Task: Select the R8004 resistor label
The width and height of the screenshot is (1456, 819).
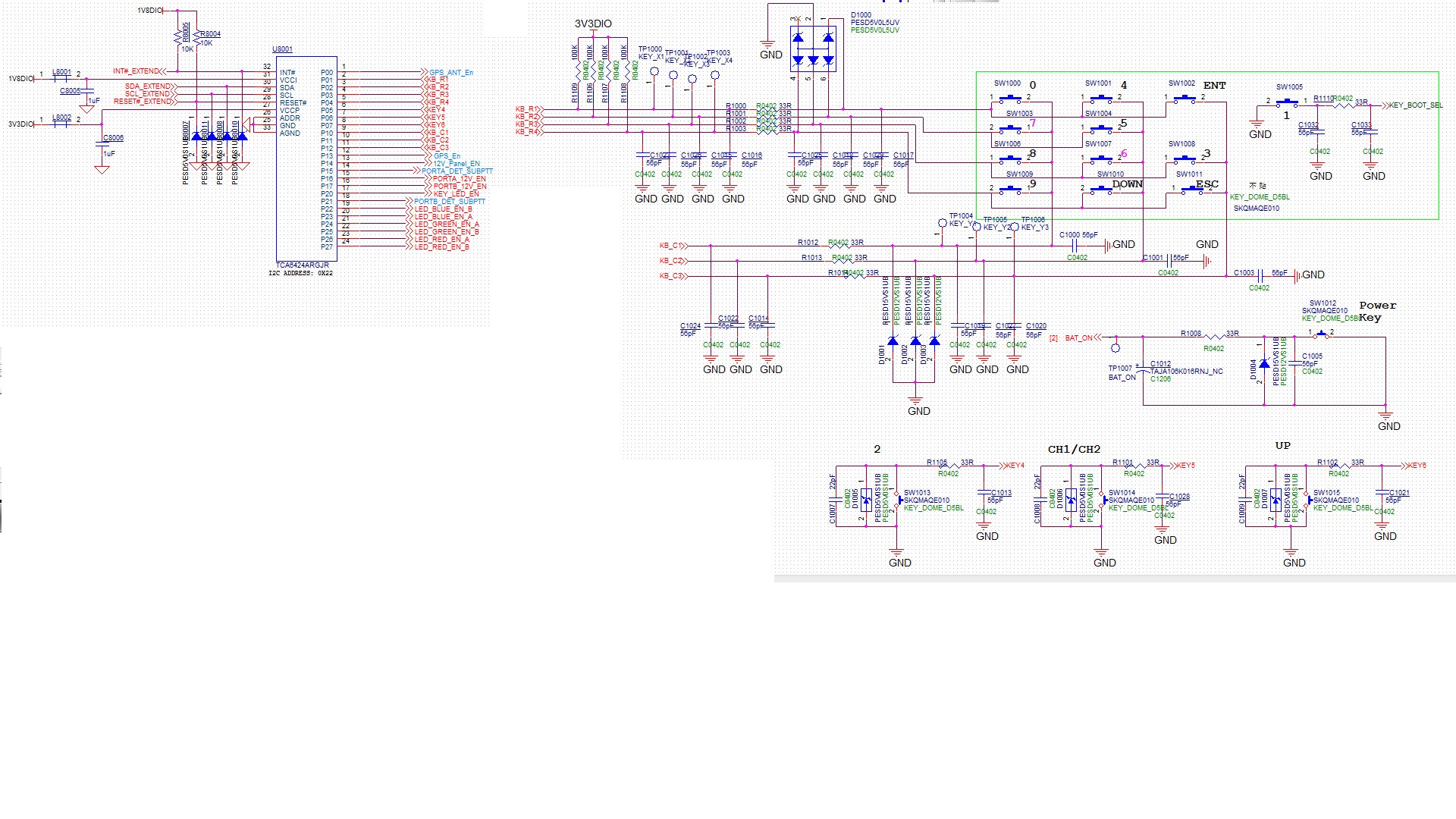Action: pyautogui.click(x=210, y=34)
